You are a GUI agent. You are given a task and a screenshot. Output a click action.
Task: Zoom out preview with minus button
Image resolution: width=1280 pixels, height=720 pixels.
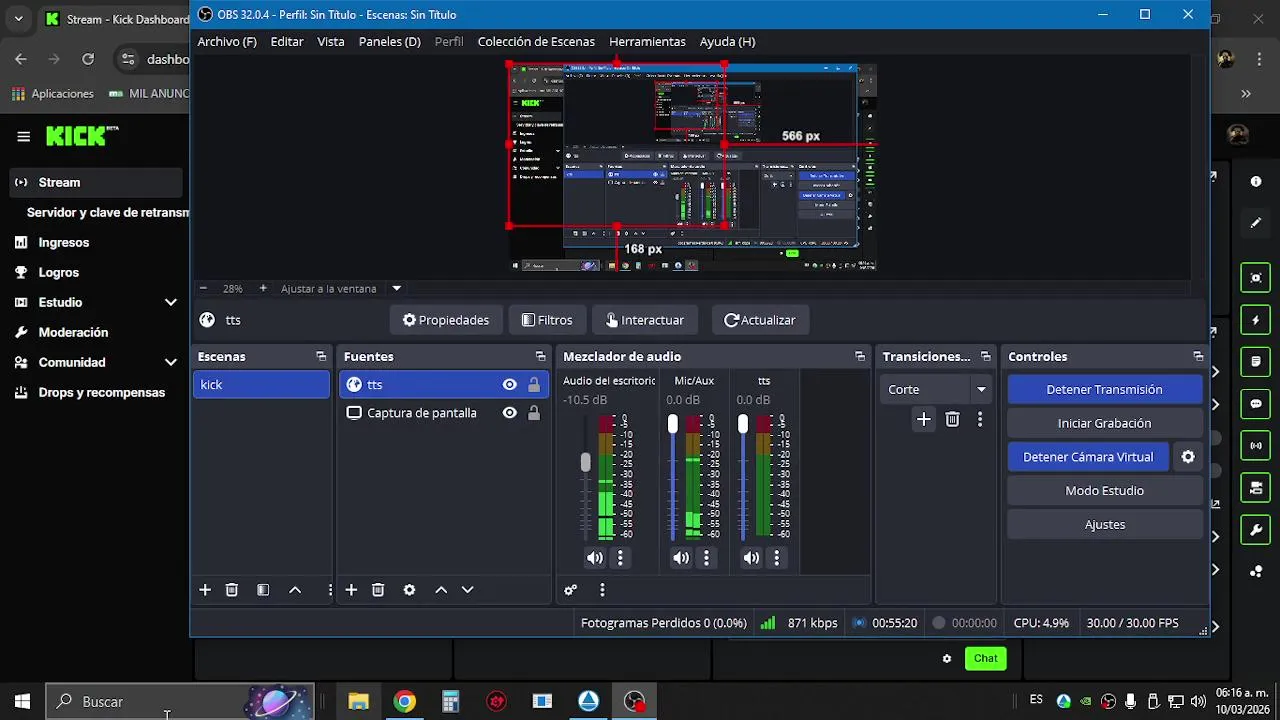point(203,289)
